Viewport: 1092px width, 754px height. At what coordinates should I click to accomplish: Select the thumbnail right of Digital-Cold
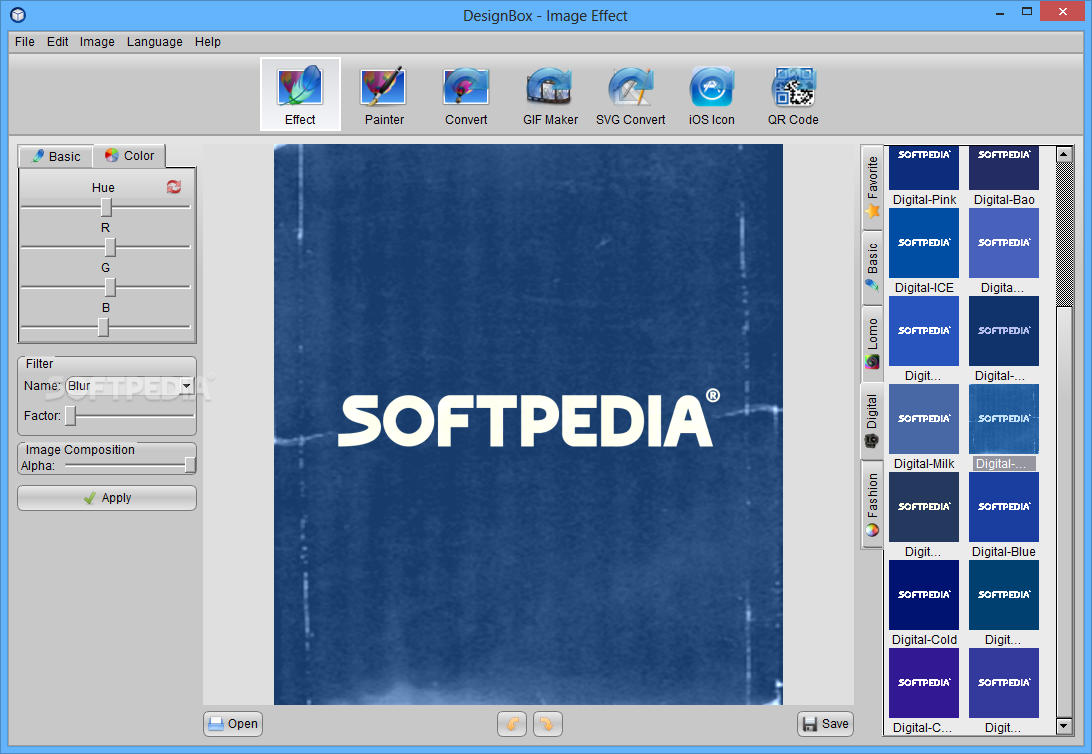tap(1004, 595)
